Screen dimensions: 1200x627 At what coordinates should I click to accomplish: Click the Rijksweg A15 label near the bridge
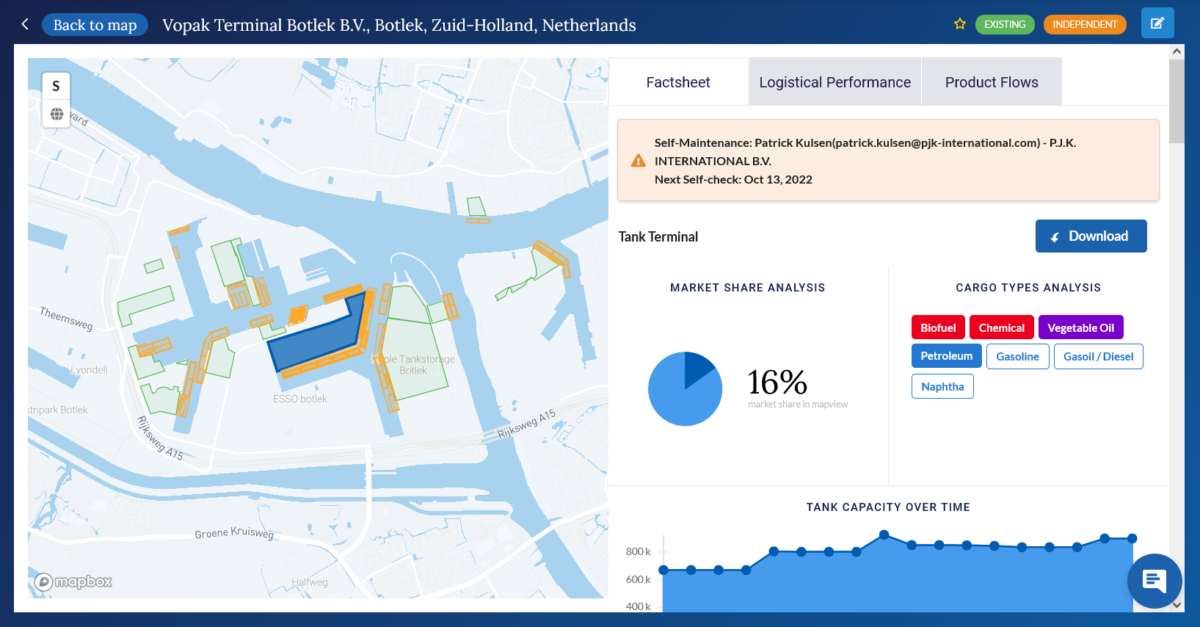coord(526,425)
